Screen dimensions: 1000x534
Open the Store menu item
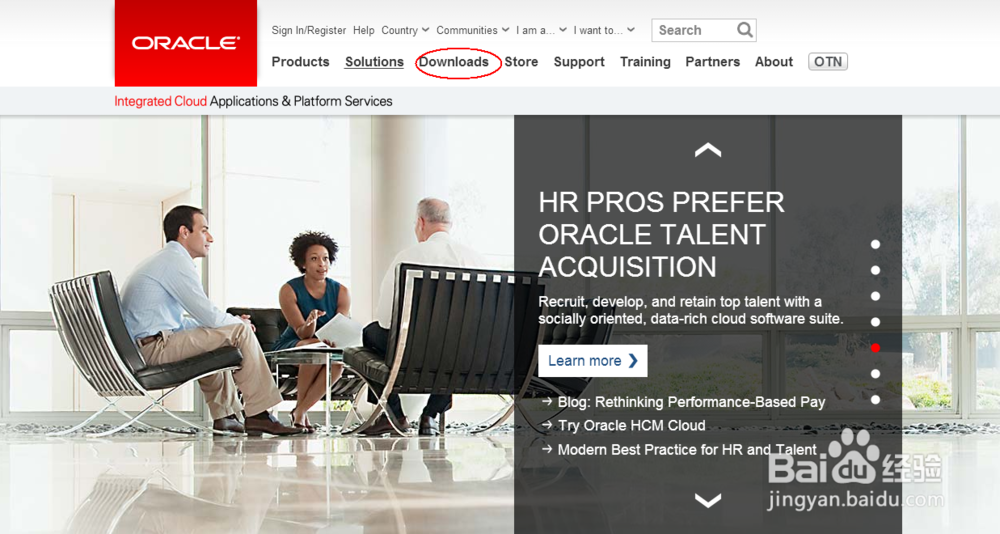tap(521, 62)
